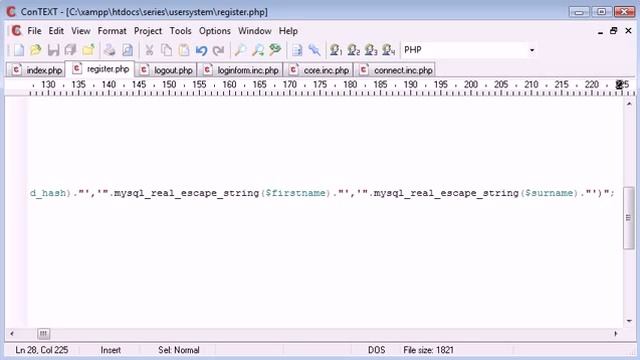Close the register.php document window
The width and height of the screenshot is (640, 360).
(628, 31)
